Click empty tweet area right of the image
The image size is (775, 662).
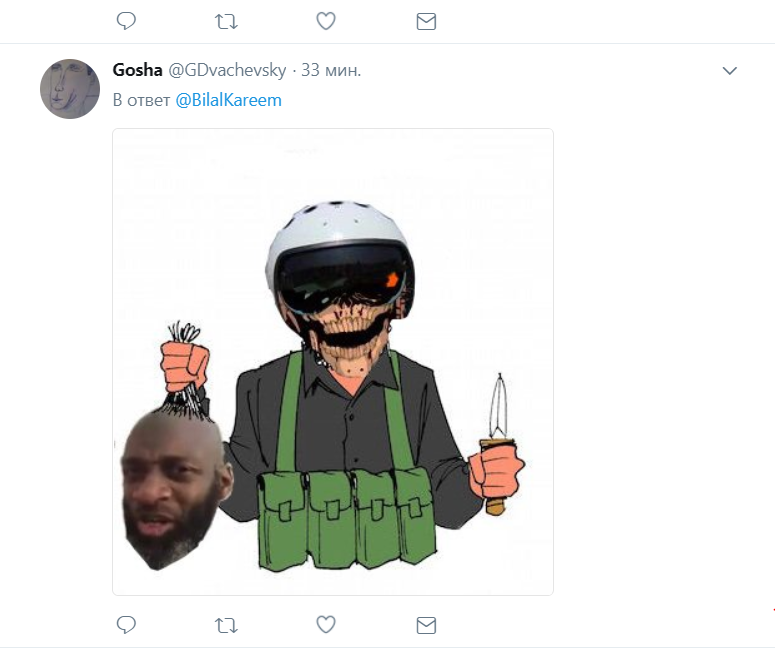click(x=662, y=361)
